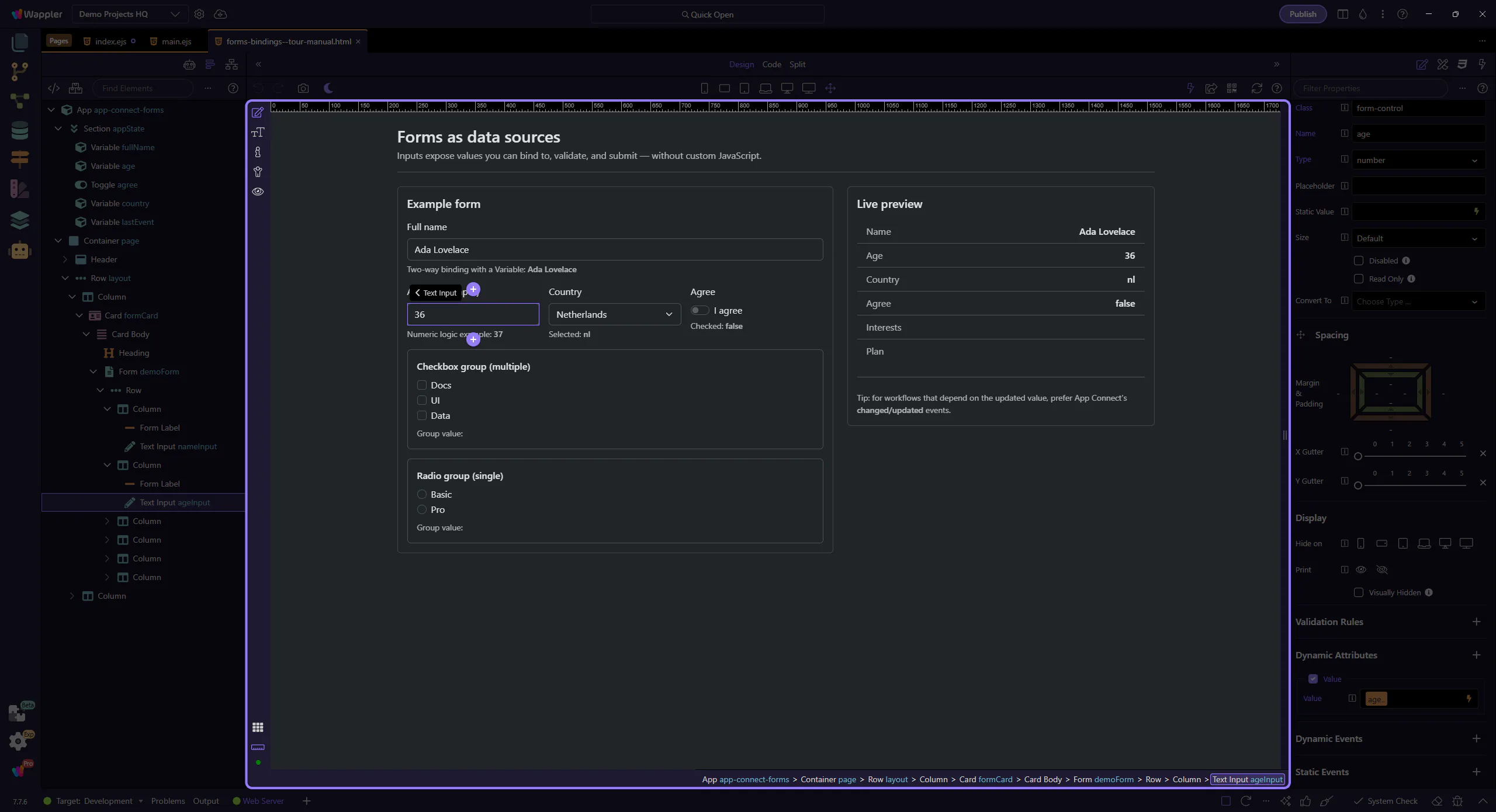Expand the Header tree node
Screen dimensions: 1496x812
tap(65, 259)
